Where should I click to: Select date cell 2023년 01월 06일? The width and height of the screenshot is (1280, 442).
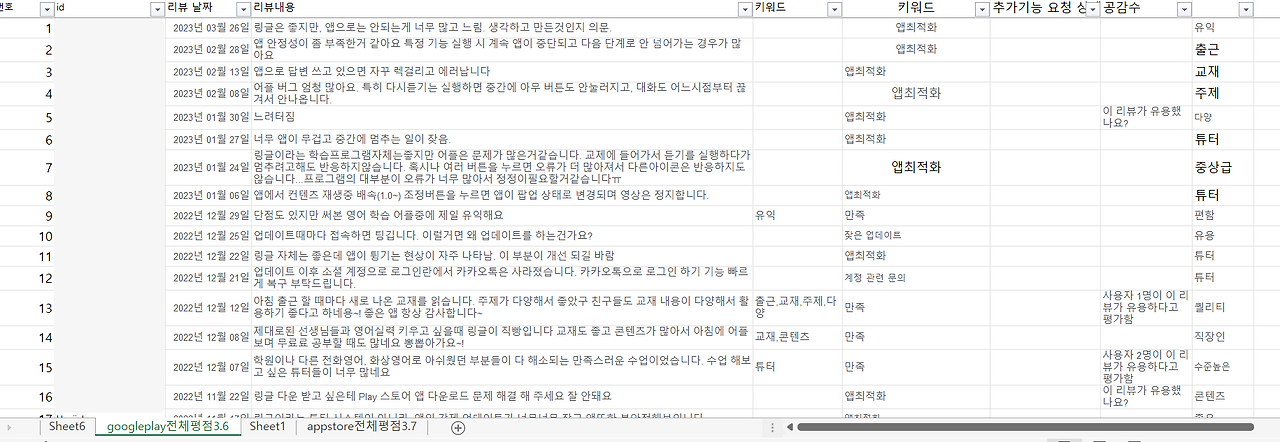pos(209,195)
